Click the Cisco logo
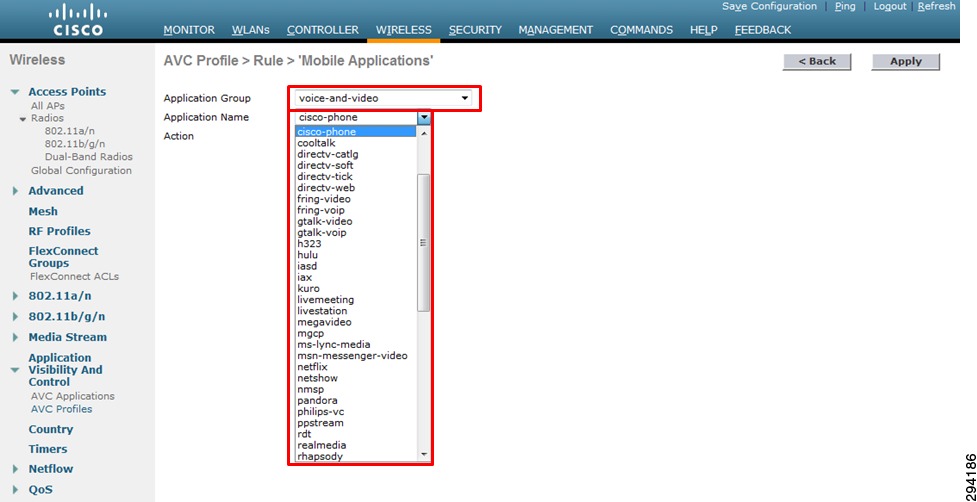Screen dimensions: 977x502 point(78,20)
